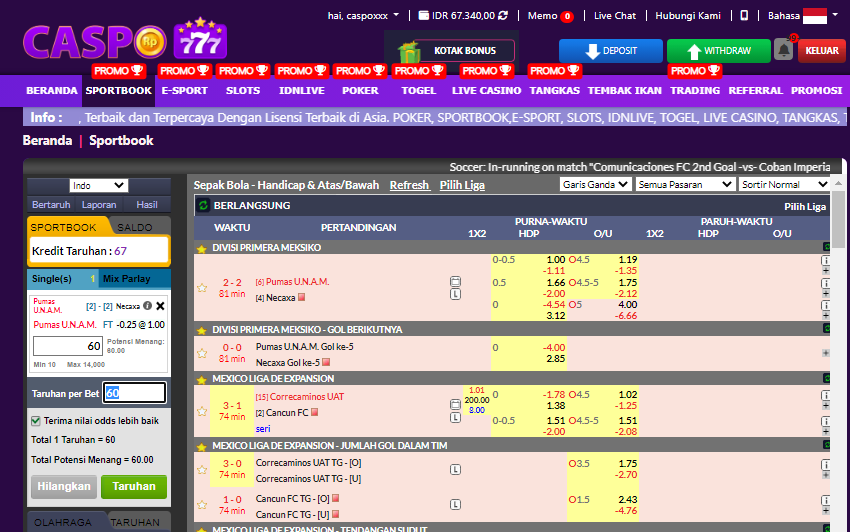Click the Hubungi Kami link

coord(688,16)
